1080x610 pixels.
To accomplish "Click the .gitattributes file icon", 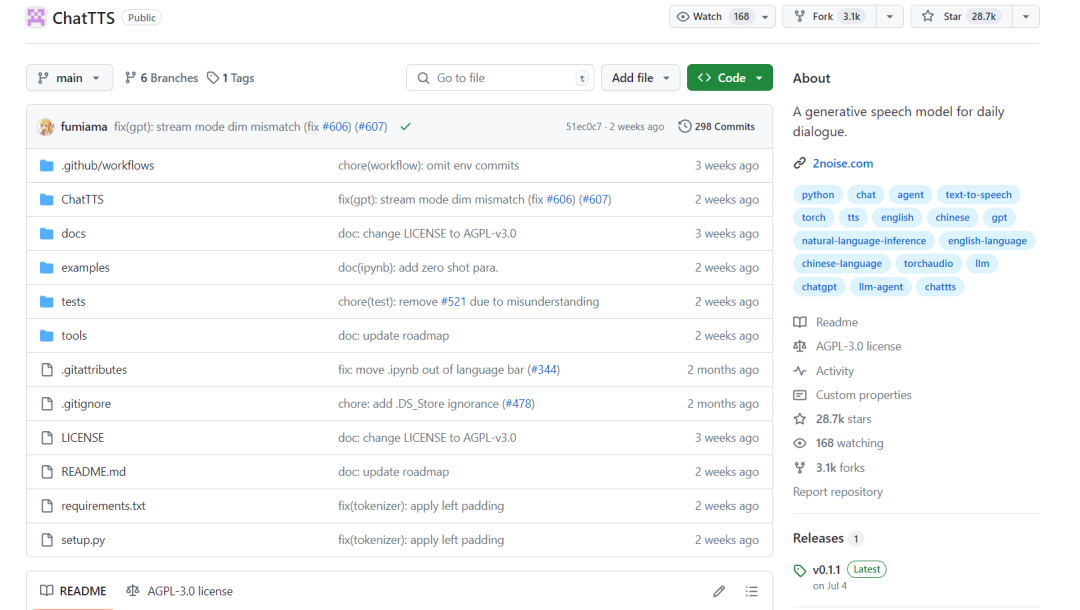I will pyautogui.click(x=47, y=370).
